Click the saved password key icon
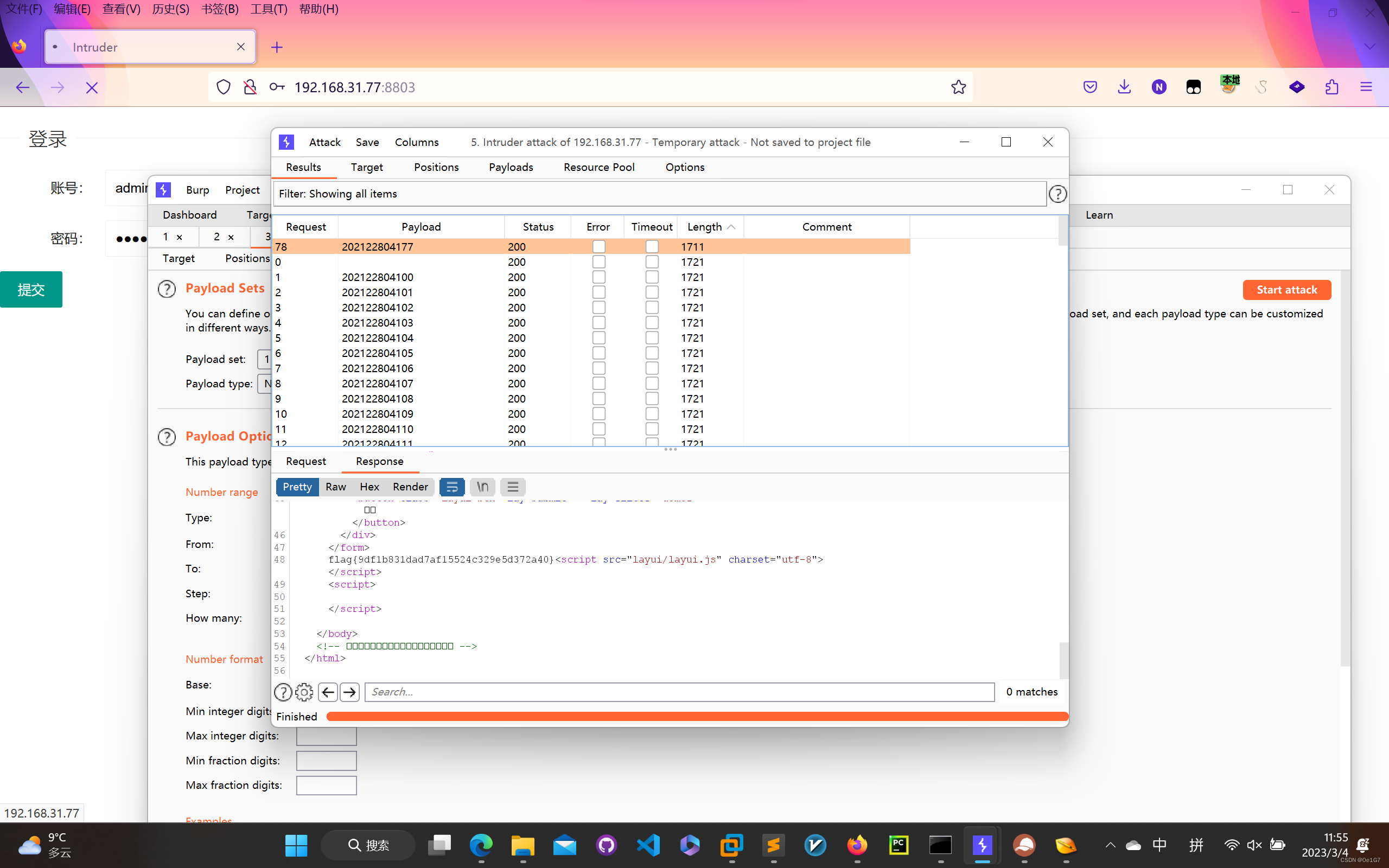This screenshot has width=1389, height=868. click(x=277, y=87)
